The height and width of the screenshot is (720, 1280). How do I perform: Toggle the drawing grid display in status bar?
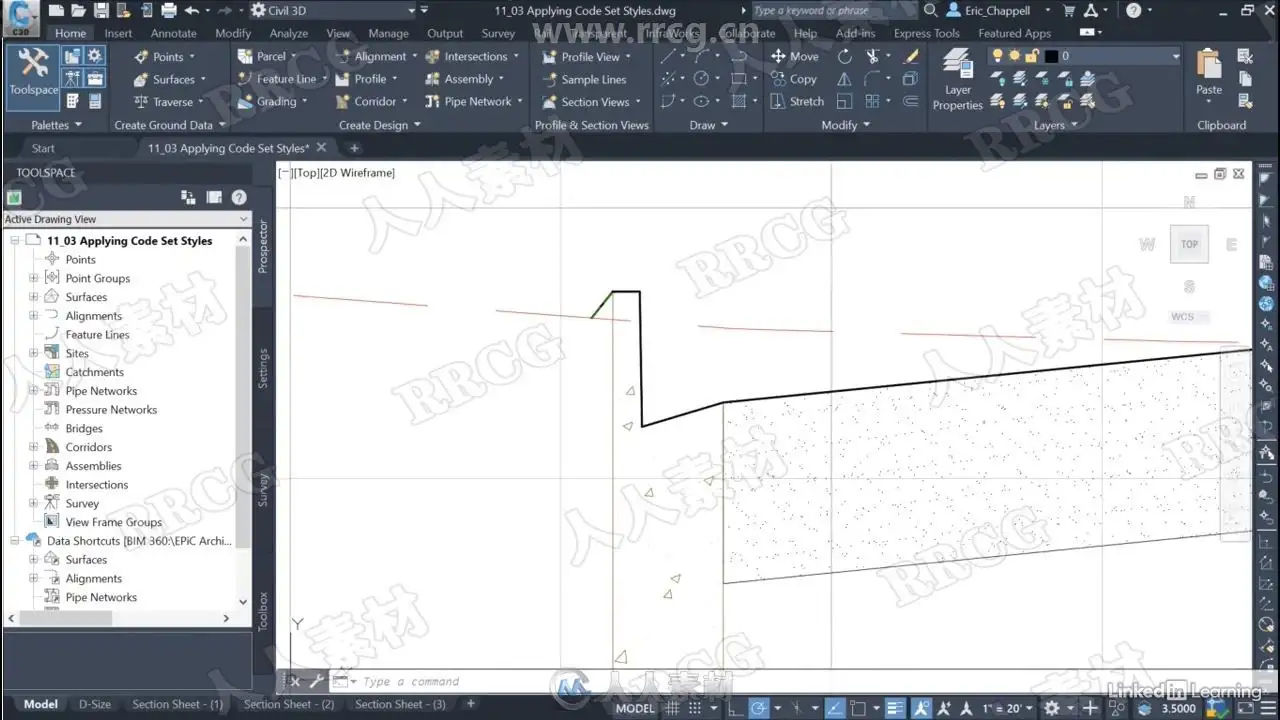click(x=672, y=708)
